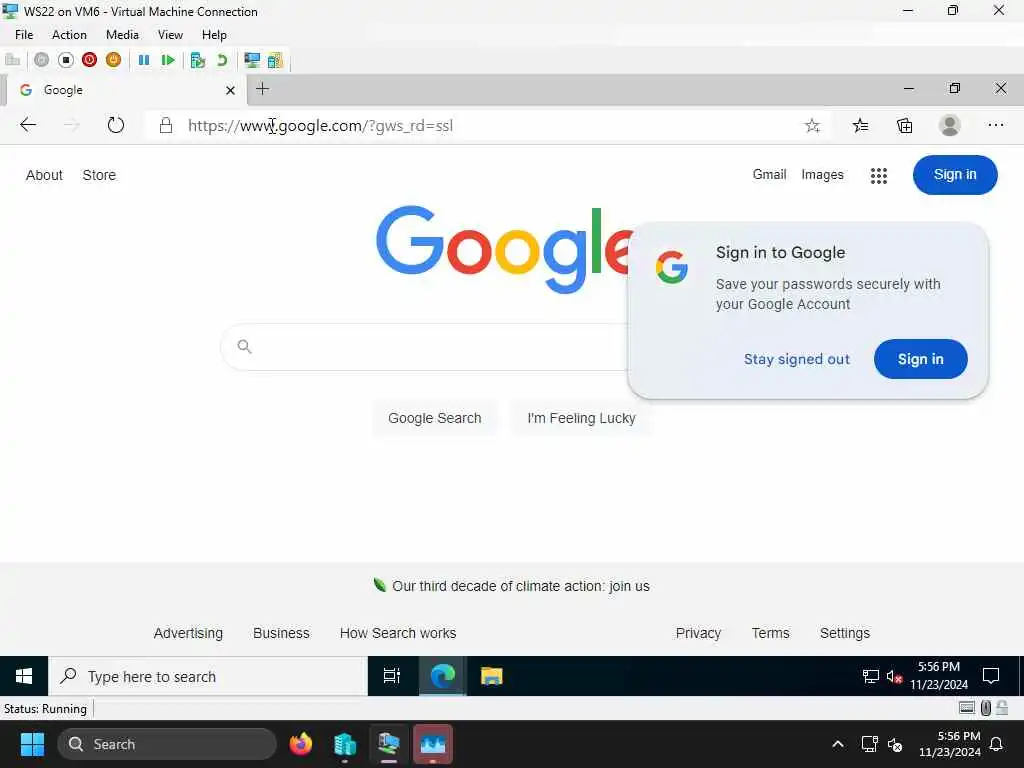
Task: Turn off the VM with the stop icon
Action: pyautogui.click(x=65, y=60)
